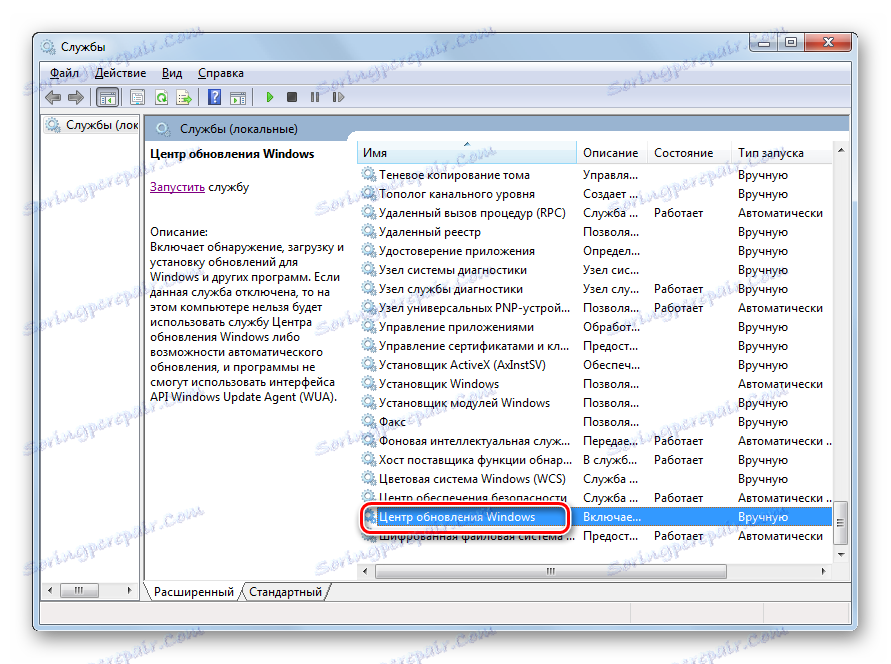Viewport: 891px width, 664px height.
Task: Open the Действие menu
Action: pos(120,73)
